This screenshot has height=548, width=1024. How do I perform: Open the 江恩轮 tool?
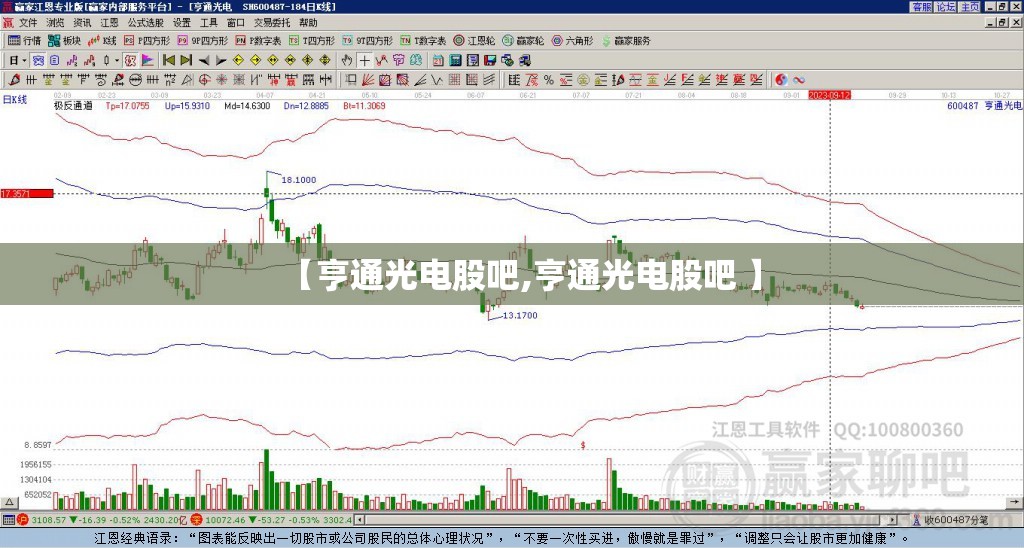tap(474, 40)
